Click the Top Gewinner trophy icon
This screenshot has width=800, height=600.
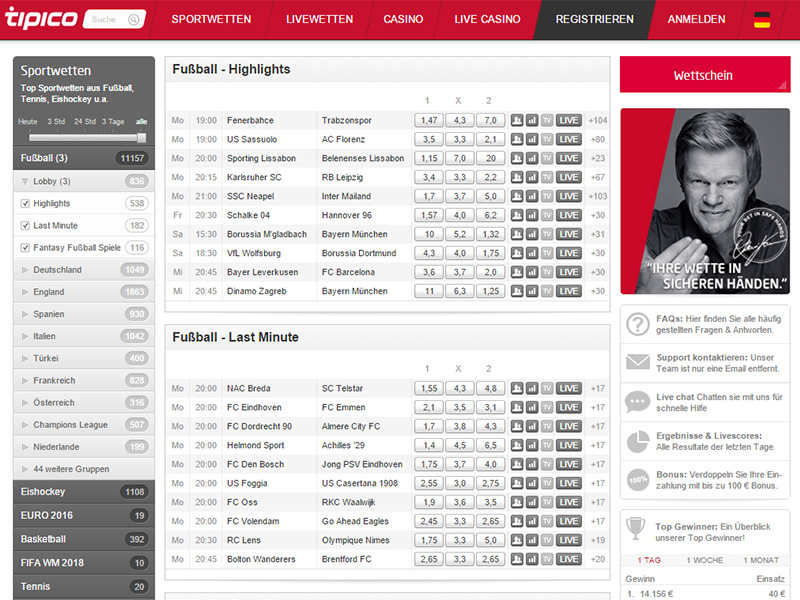[x=636, y=529]
